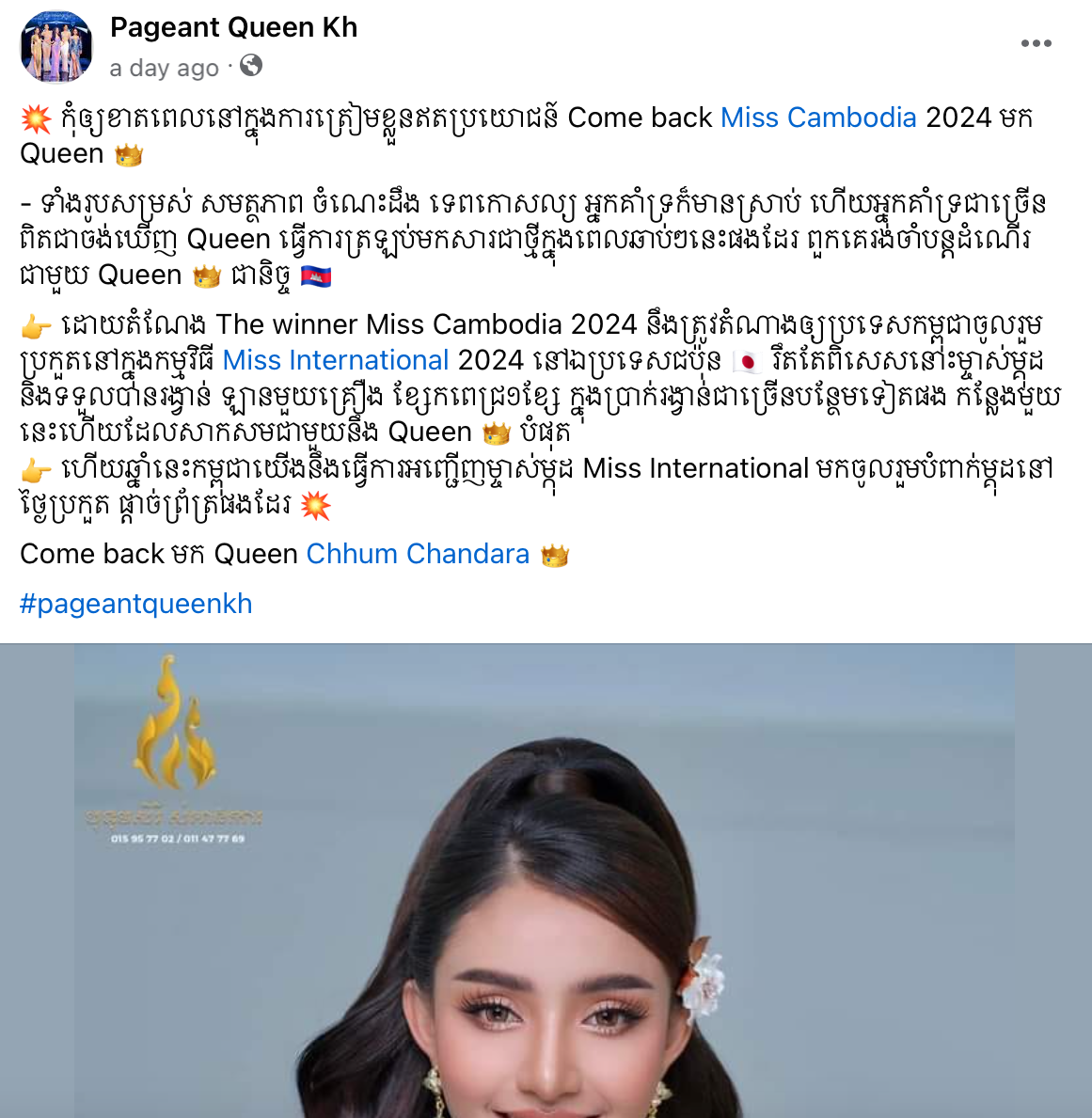The height and width of the screenshot is (1118, 1092).
Task: Click the "a day ago" timestamp
Action: pos(164,68)
